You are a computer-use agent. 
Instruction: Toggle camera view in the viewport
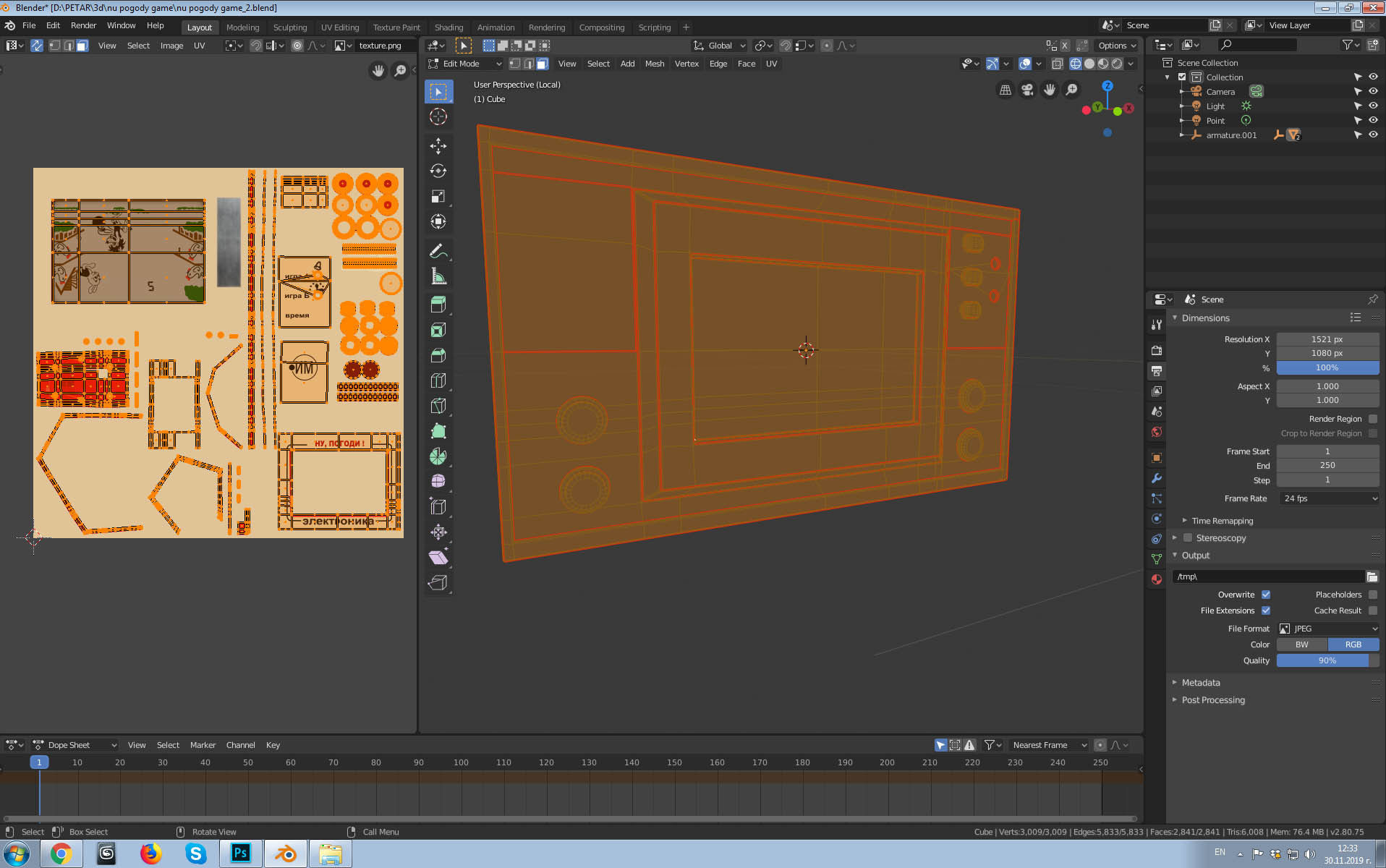(1027, 90)
